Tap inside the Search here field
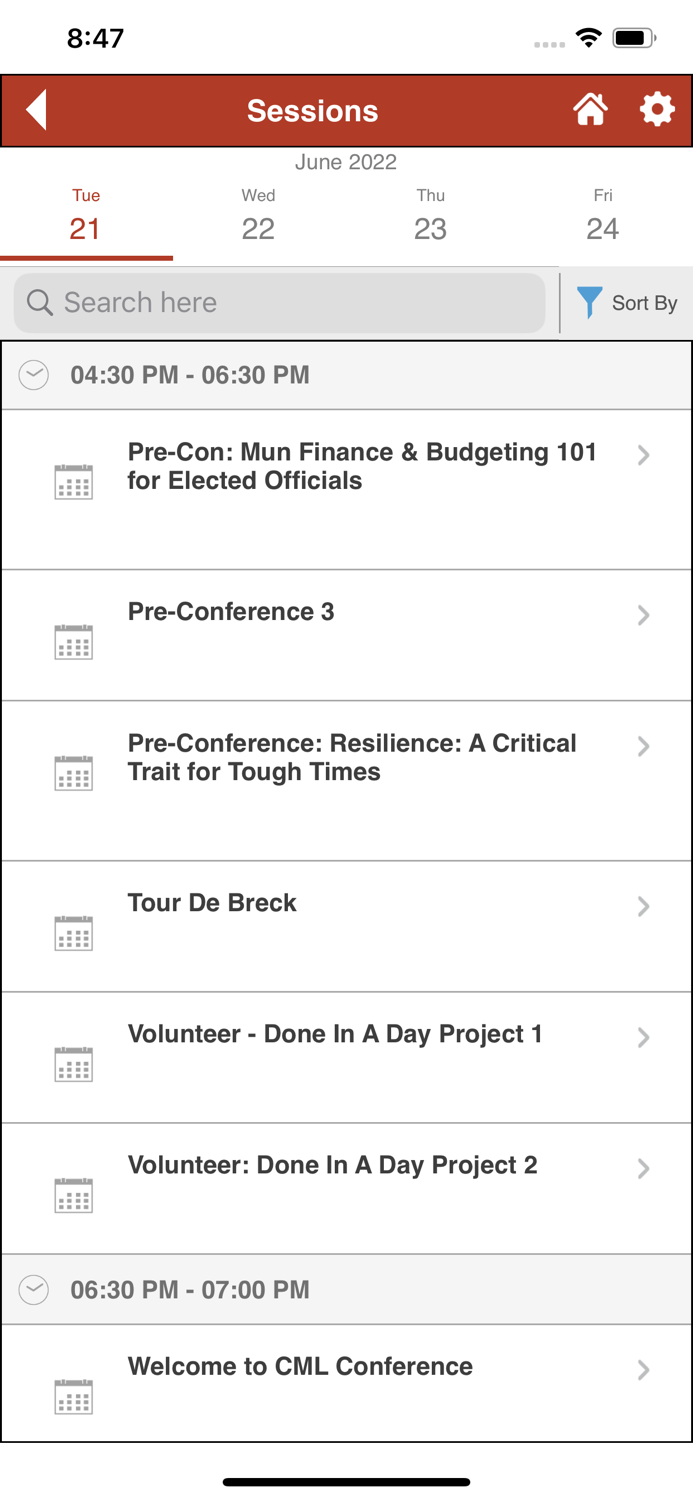 click(x=280, y=302)
